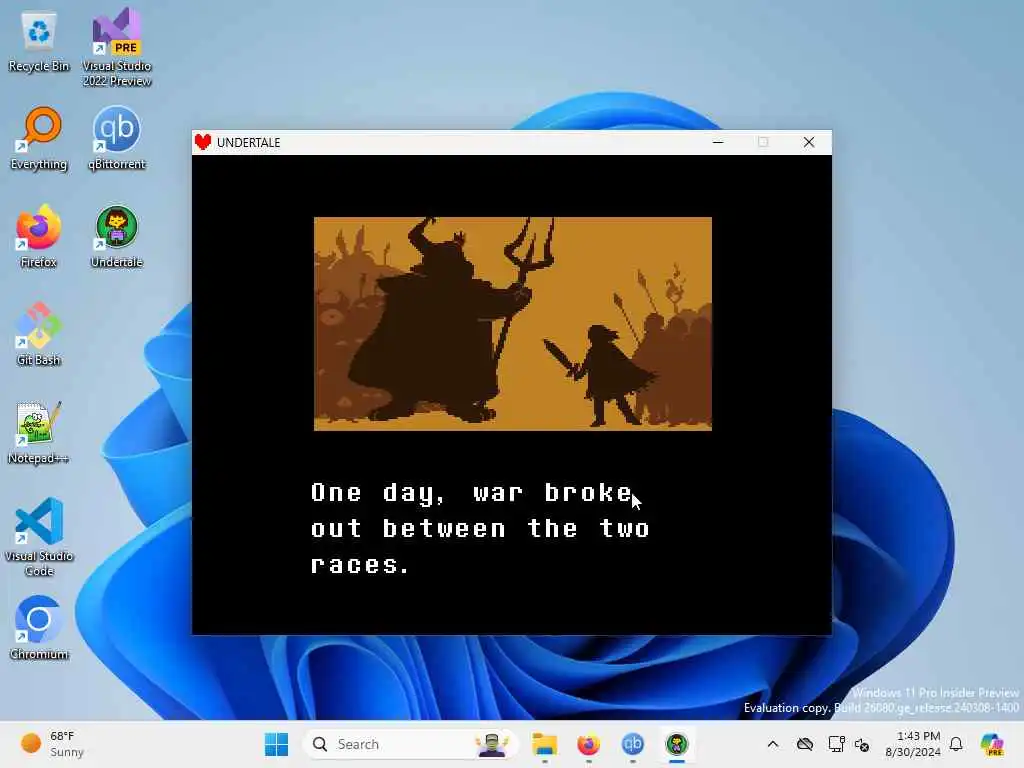Click the cloud sync tray icon
Screen dimensions: 1024x768
pos(805,744)
